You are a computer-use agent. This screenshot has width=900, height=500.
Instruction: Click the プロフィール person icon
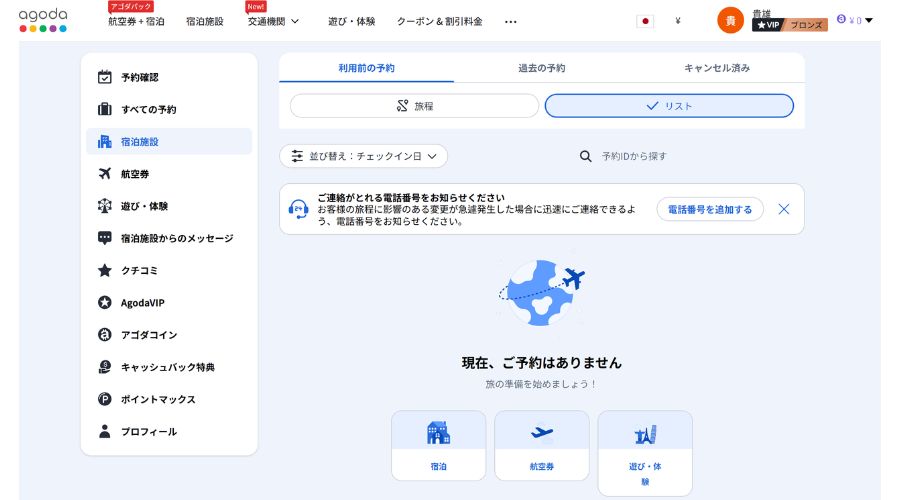(104, 431)
